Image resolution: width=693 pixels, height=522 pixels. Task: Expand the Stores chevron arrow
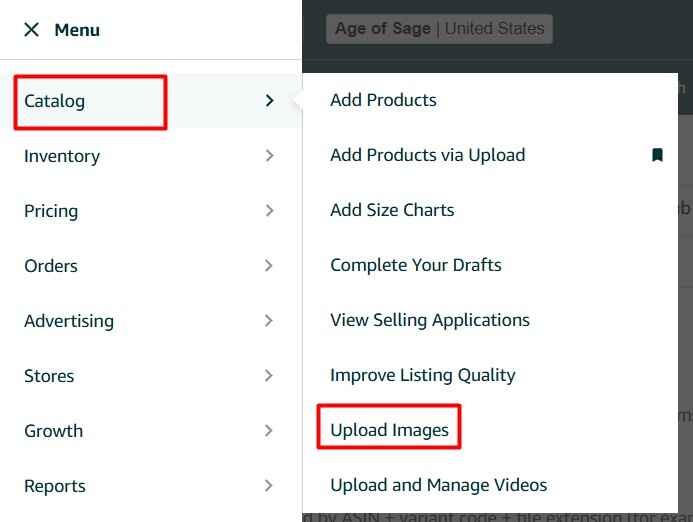click(x=269, y=376)
